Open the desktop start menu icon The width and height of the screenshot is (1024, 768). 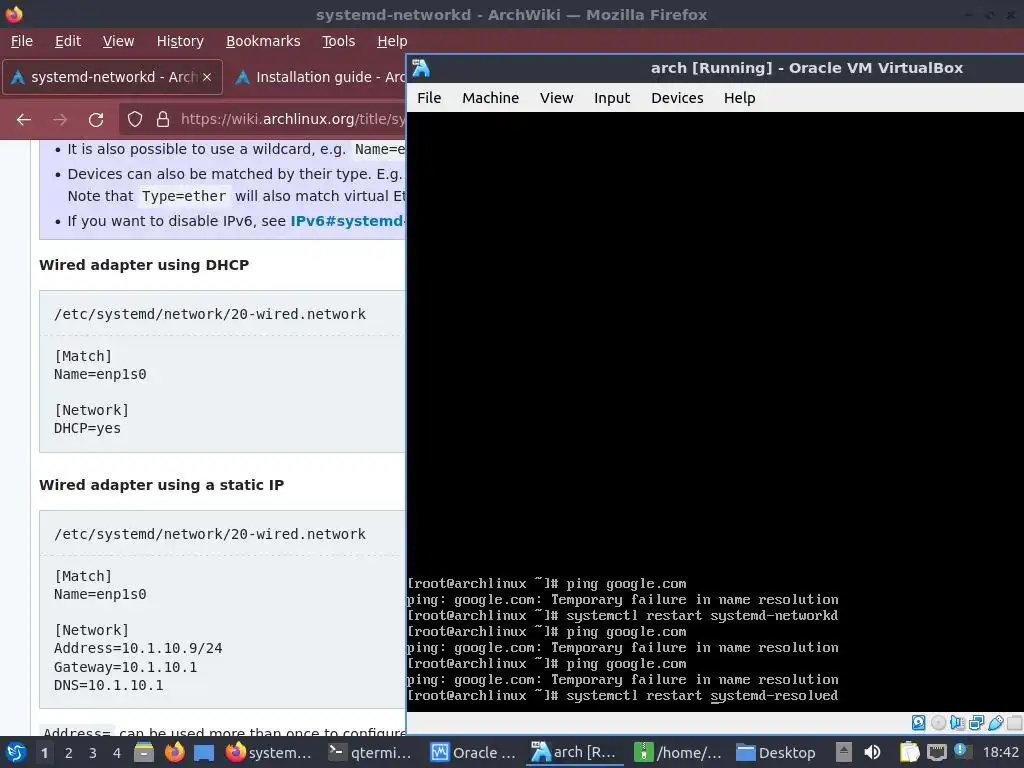coord(15,752)
